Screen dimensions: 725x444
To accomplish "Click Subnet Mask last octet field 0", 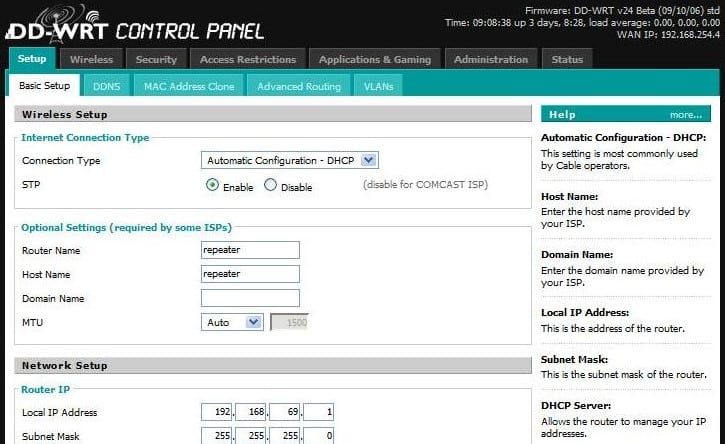I will pyautogui.click(x=319, y=435).
